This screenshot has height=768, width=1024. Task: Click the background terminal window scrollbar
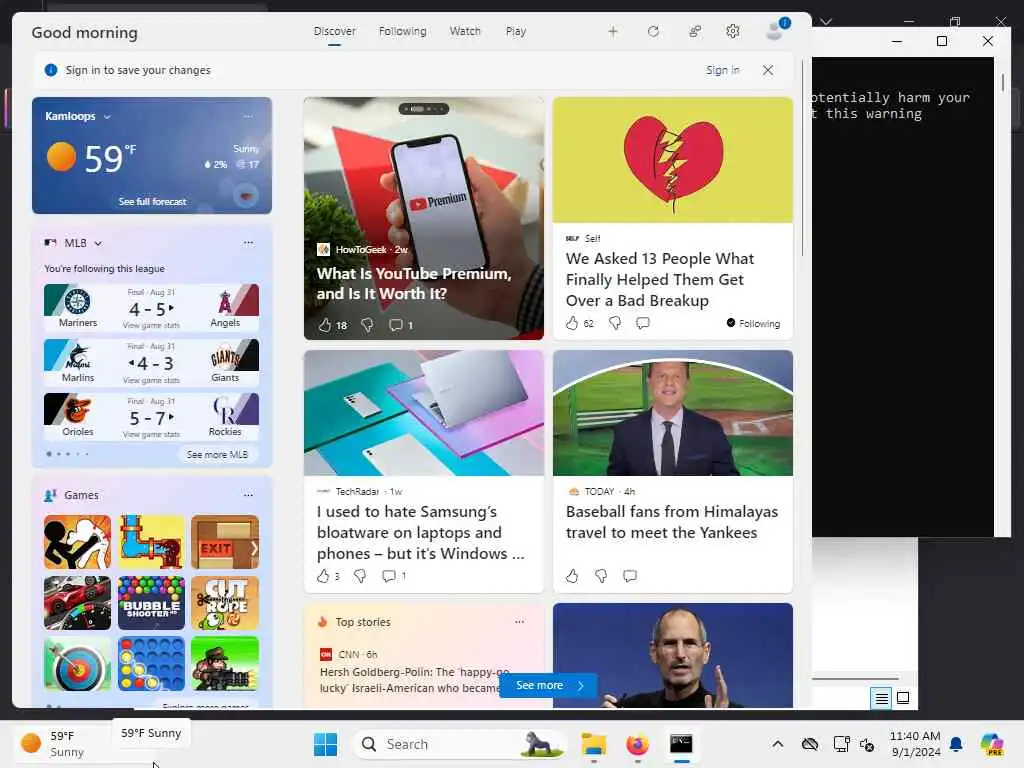[1002, 82]
